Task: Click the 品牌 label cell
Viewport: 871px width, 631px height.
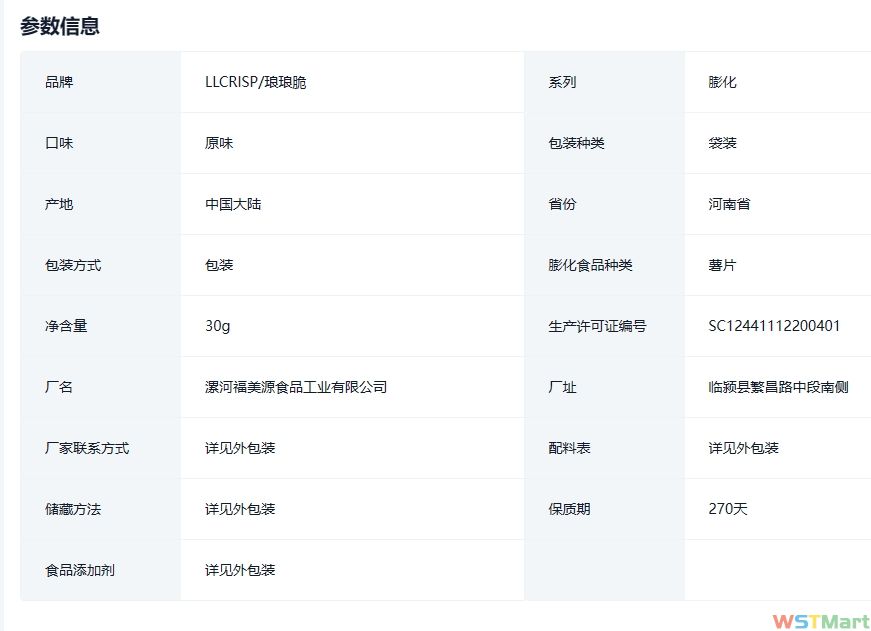Action: coord(59,82)
